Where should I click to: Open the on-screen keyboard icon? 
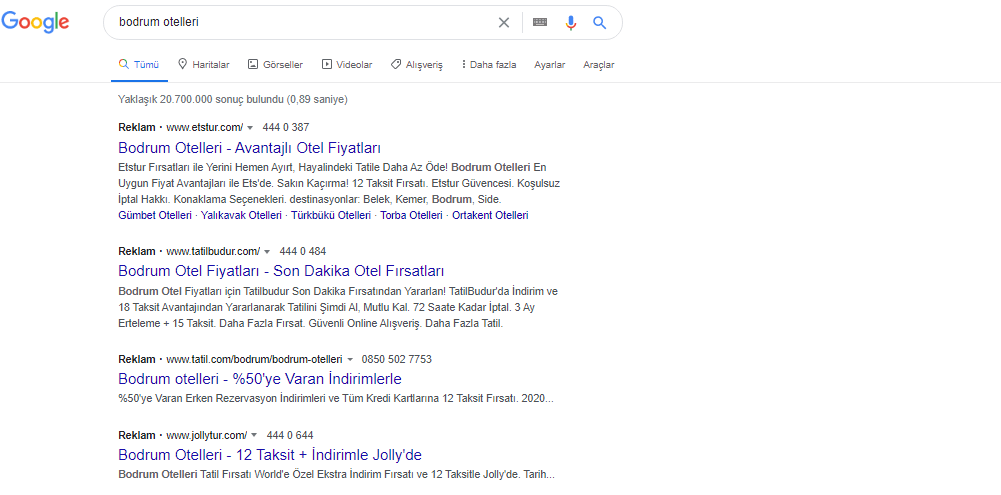coord(540,22)
